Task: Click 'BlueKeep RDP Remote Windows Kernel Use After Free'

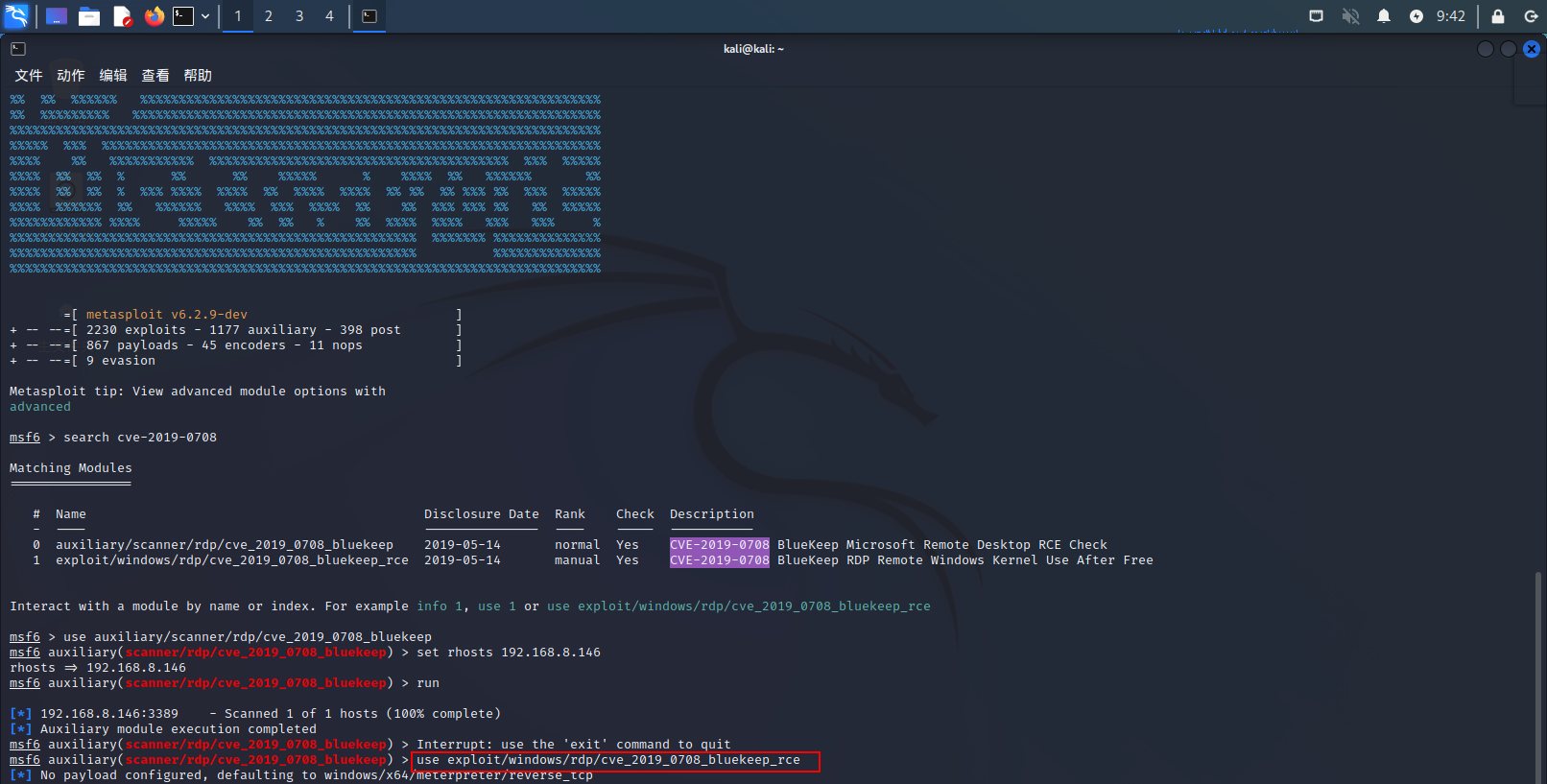Action: tap(965, 560)
